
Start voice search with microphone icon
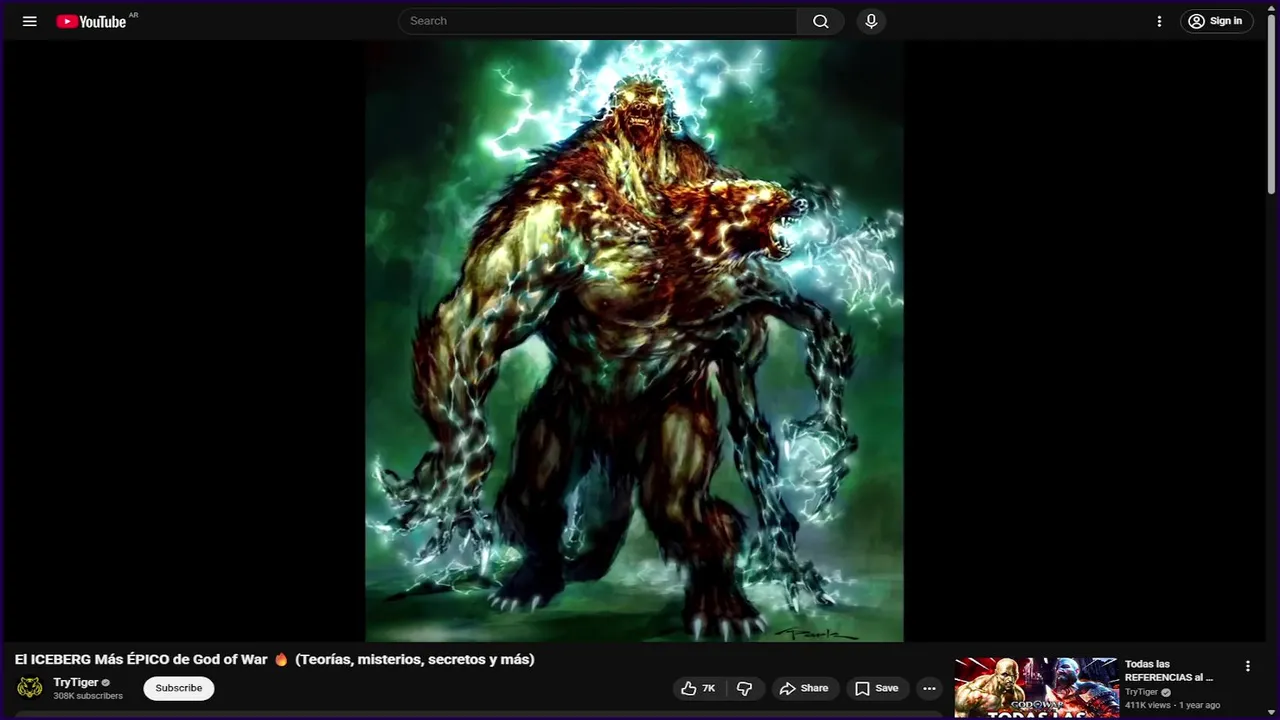(871, 21)
